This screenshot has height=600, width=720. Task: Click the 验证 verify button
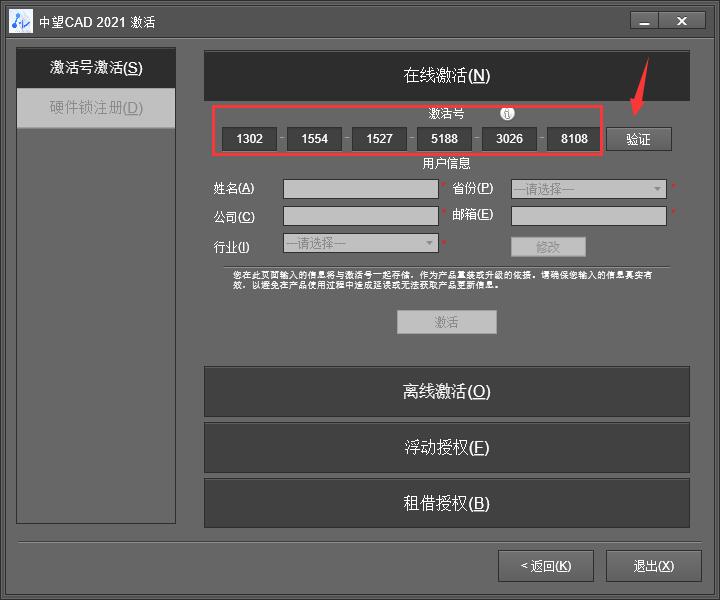click(x=639, y=139)
